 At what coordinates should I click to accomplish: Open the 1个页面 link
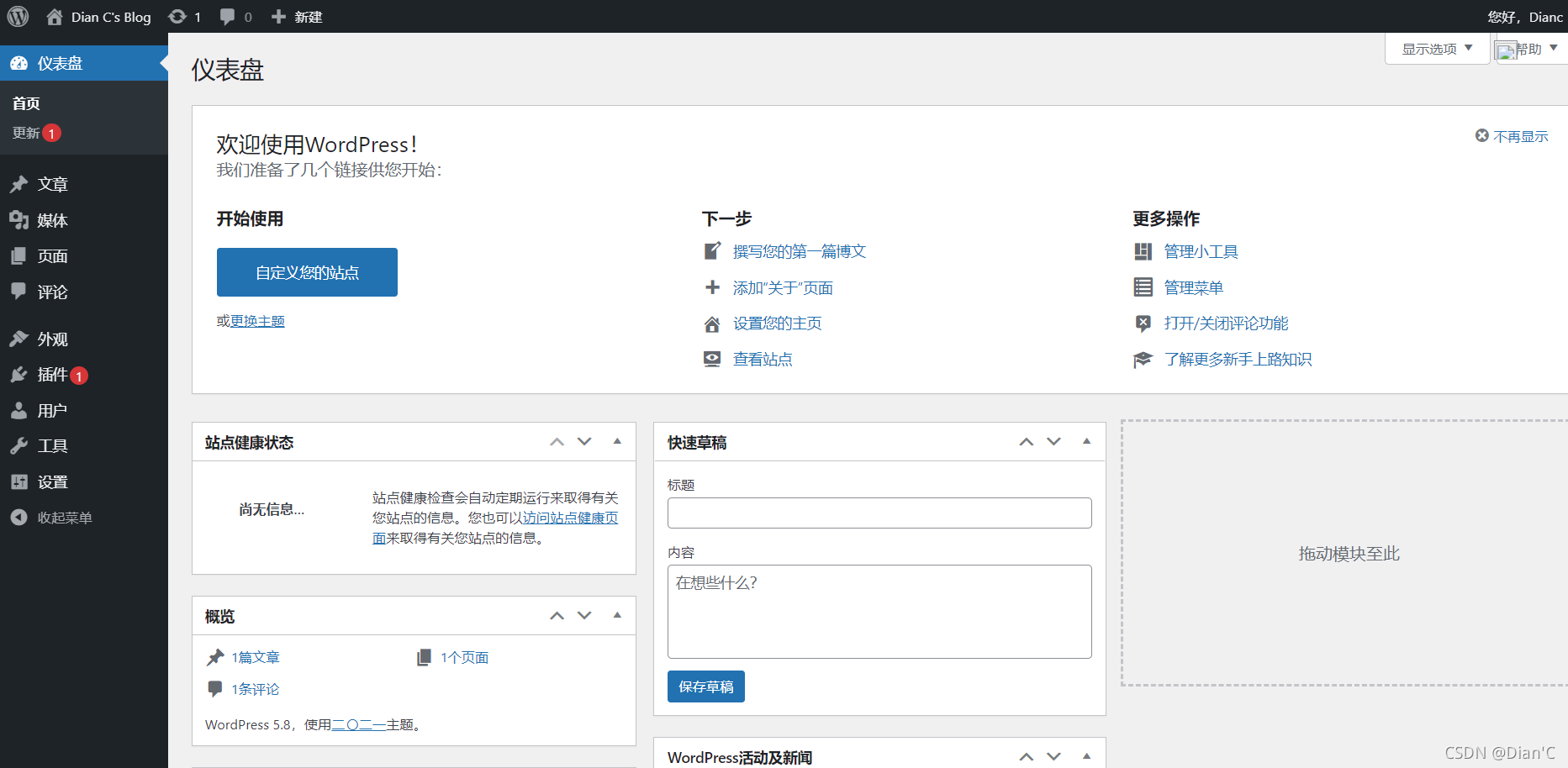(x=464, y=657)
